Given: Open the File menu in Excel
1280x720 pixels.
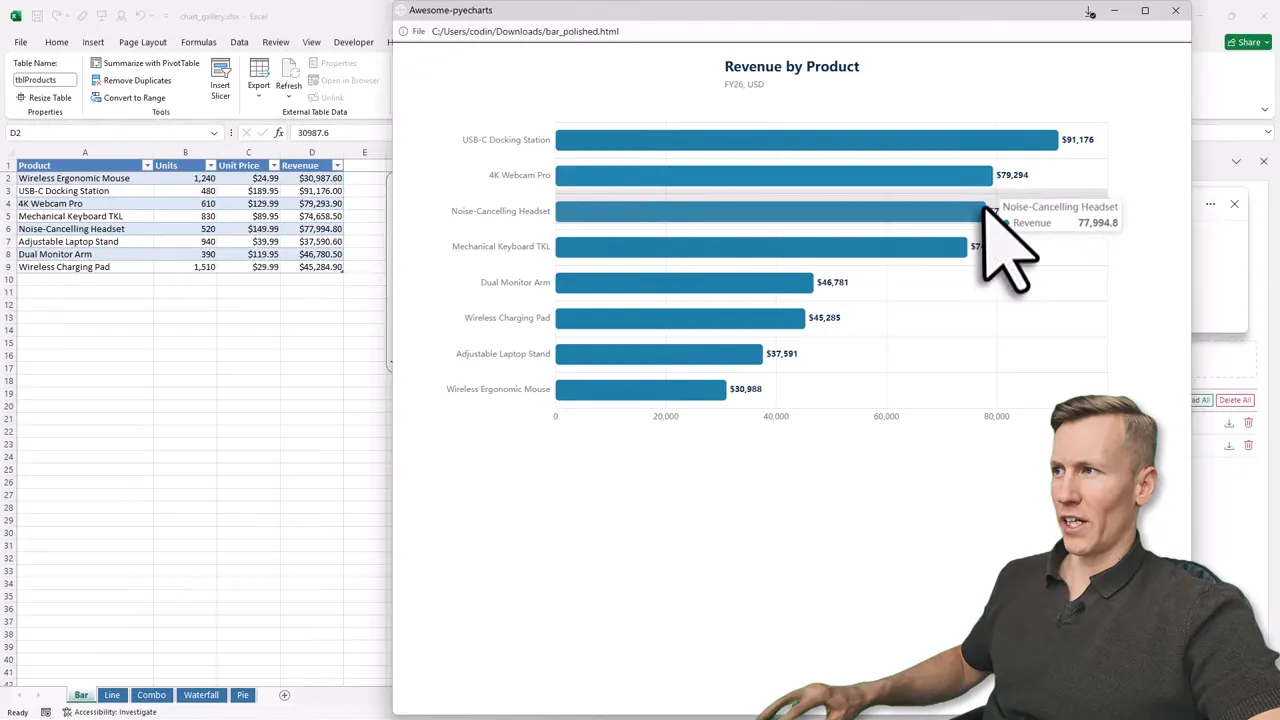Looking at the screenshot, I should pyautogui.click(x=20, y=42).
